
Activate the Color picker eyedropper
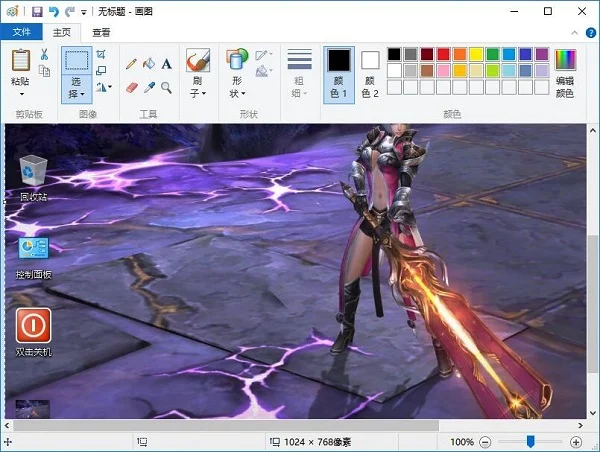pos(148,88)
